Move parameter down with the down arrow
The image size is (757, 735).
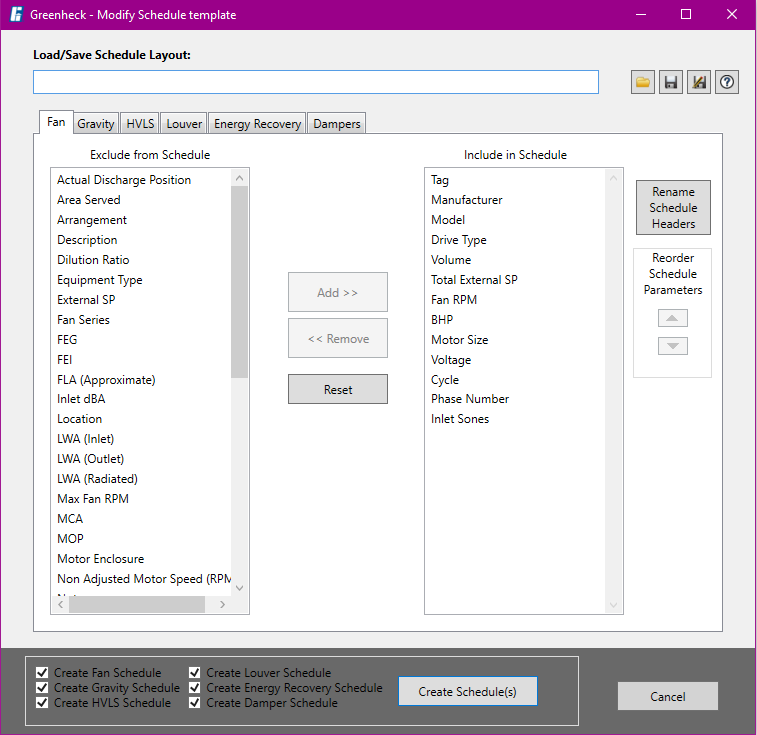pos(673,346)
